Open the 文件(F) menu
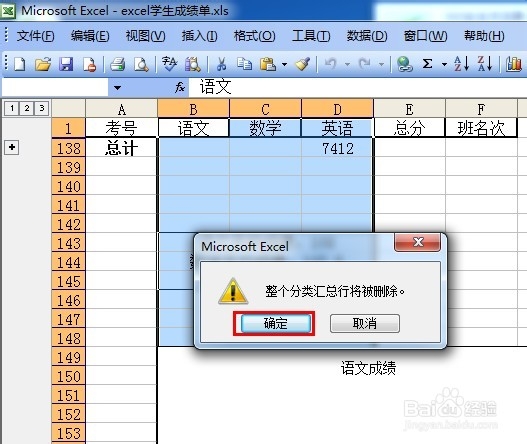527x444 pixels. pos(35,36)
